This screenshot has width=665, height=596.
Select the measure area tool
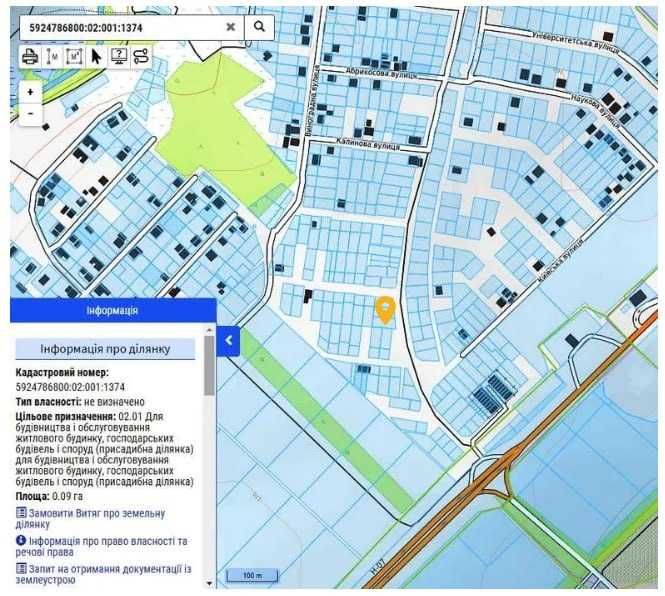(x=75, y=56)
